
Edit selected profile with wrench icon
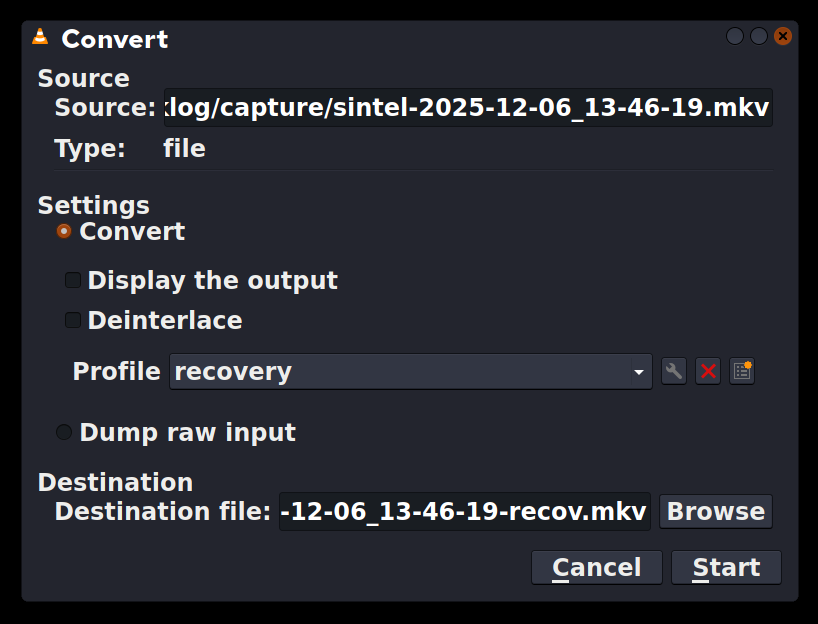674,371
